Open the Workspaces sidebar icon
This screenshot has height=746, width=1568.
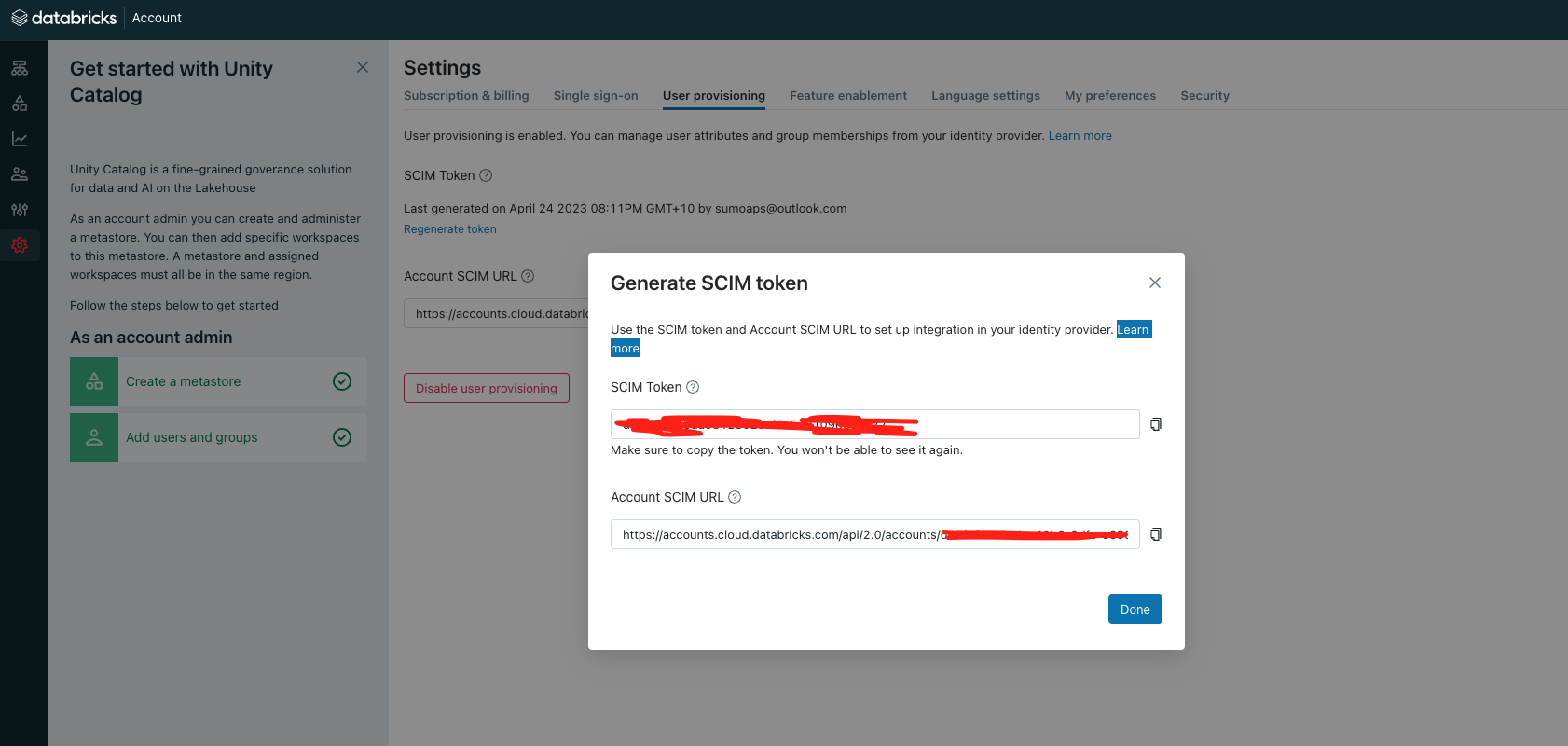[x=20, y=68]
